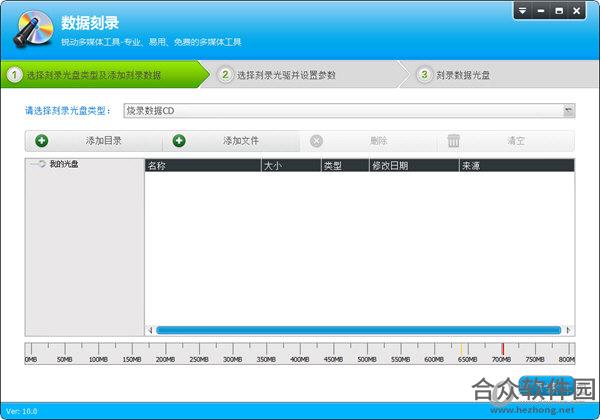Maximize the 数据刻录 window
Viewport: 600px width, 420px height.
[559, 11]
